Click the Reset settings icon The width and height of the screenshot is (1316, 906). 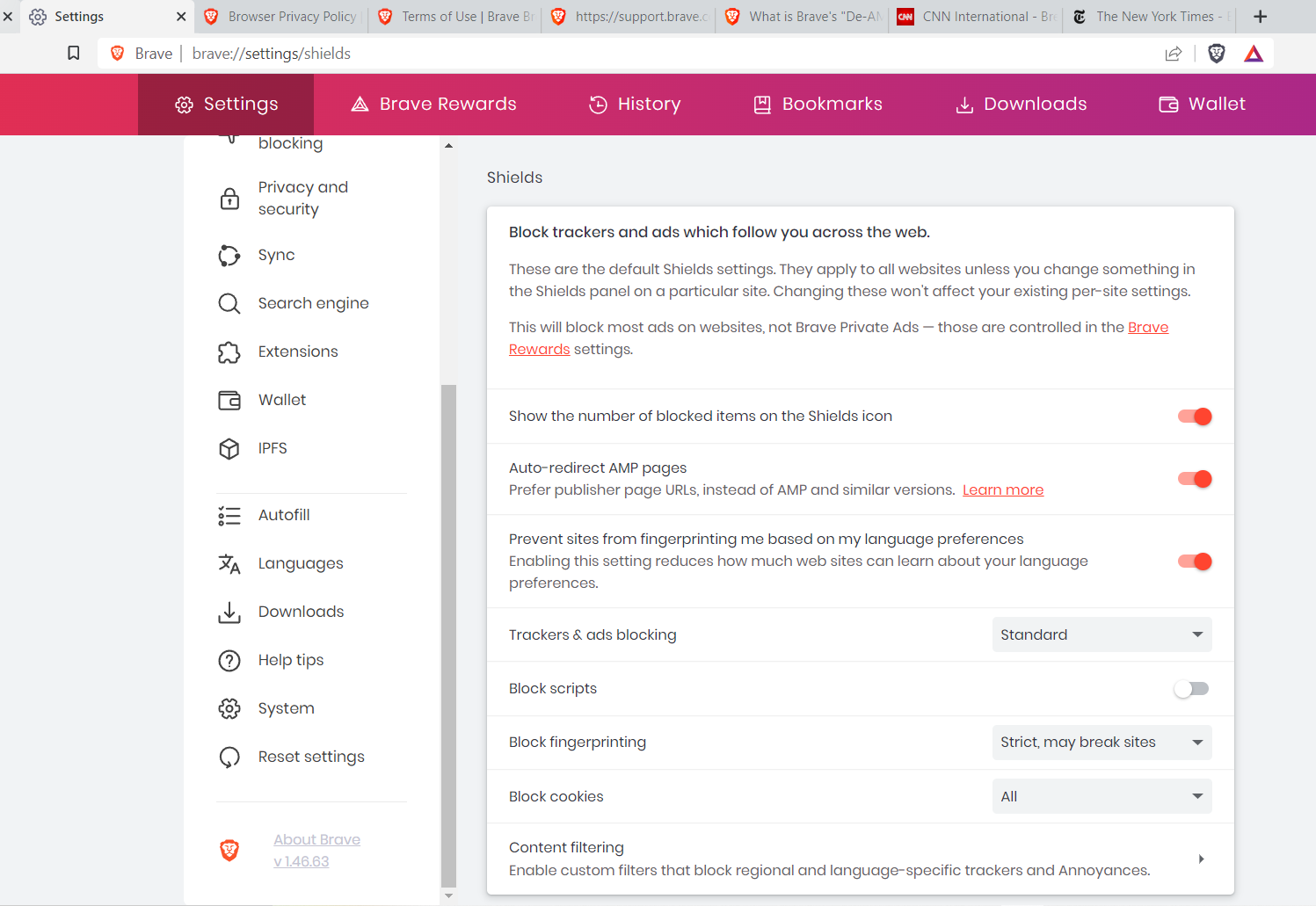[x=229, y=757]
